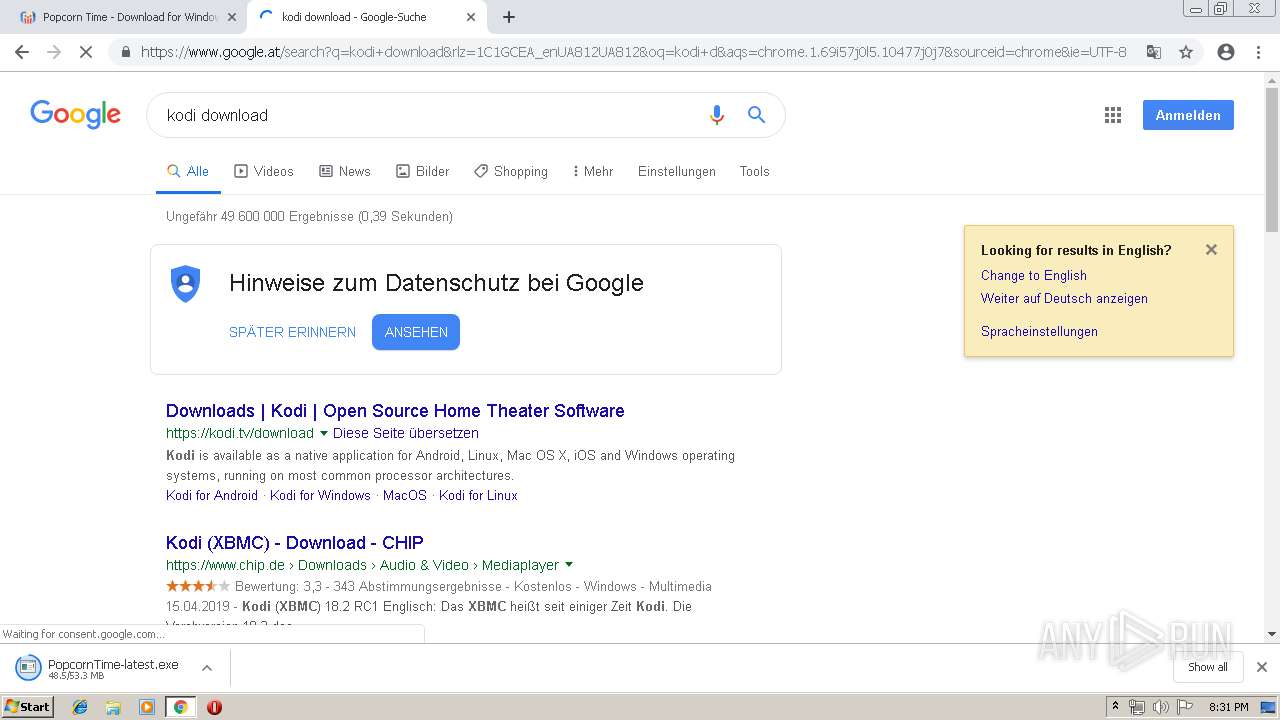1280x720 pixels.
Task: Click the action center flag tray icon
Action: [1183, 707]
